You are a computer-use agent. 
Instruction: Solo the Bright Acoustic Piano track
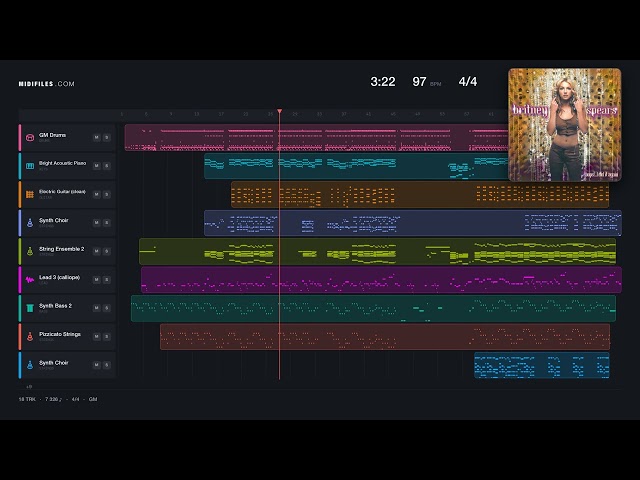tap(107, 166)
